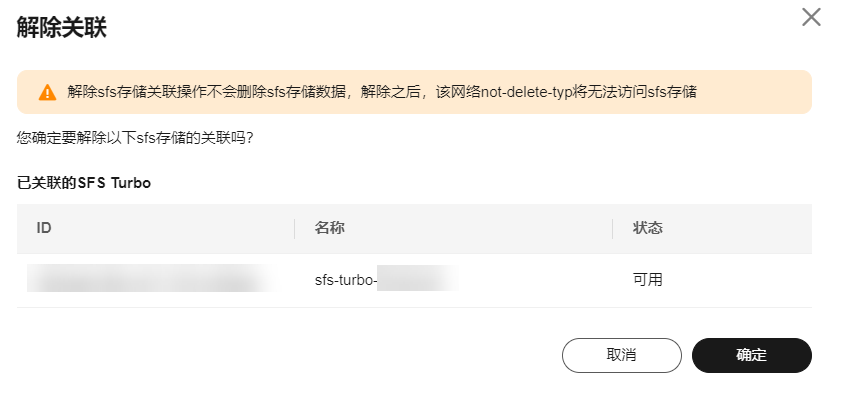The image size is (848, 396).
Task: Close the 解除关联 dialog with X
Action: (811, 17)
